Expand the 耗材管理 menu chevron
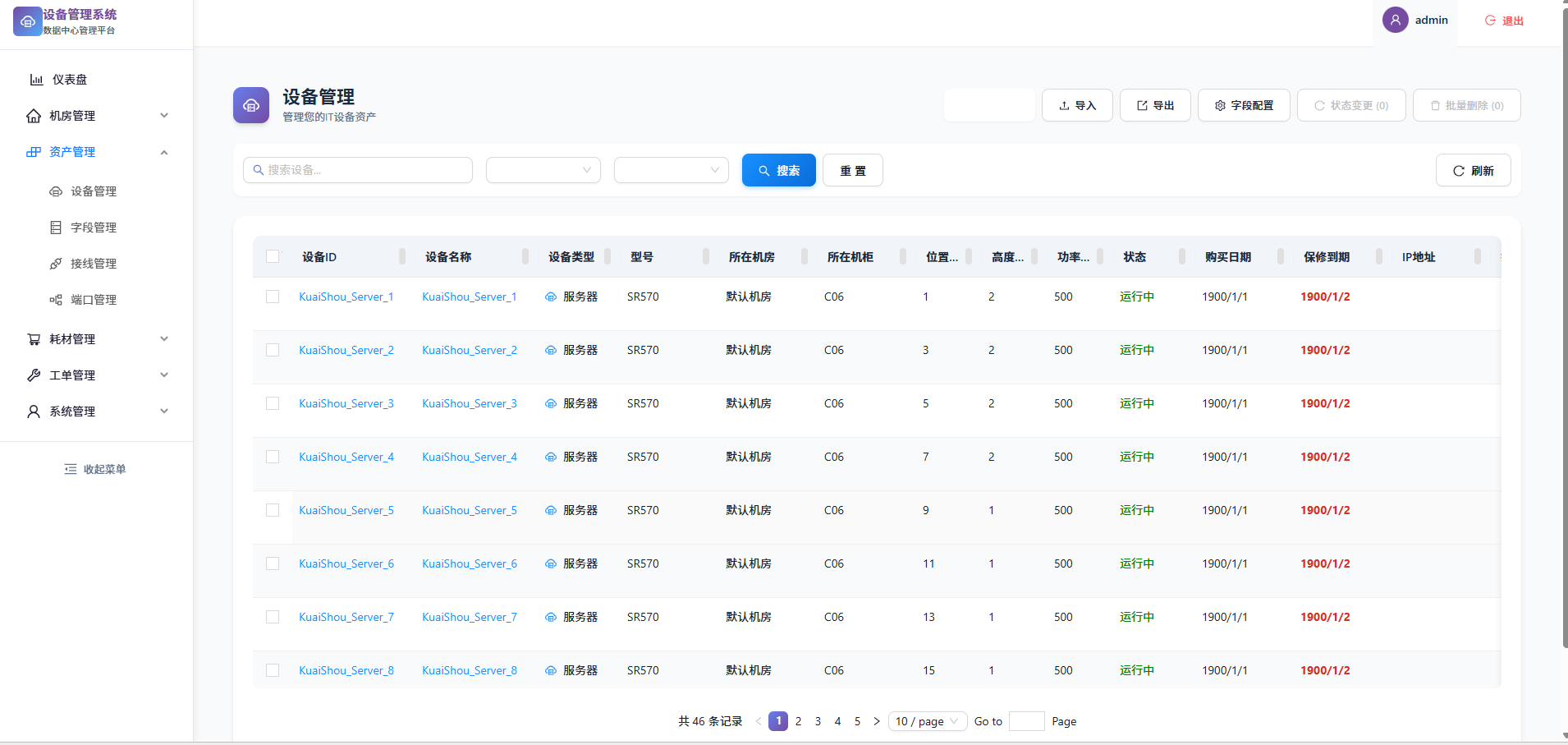1568x745 pixels. click(x=164, y=339)
